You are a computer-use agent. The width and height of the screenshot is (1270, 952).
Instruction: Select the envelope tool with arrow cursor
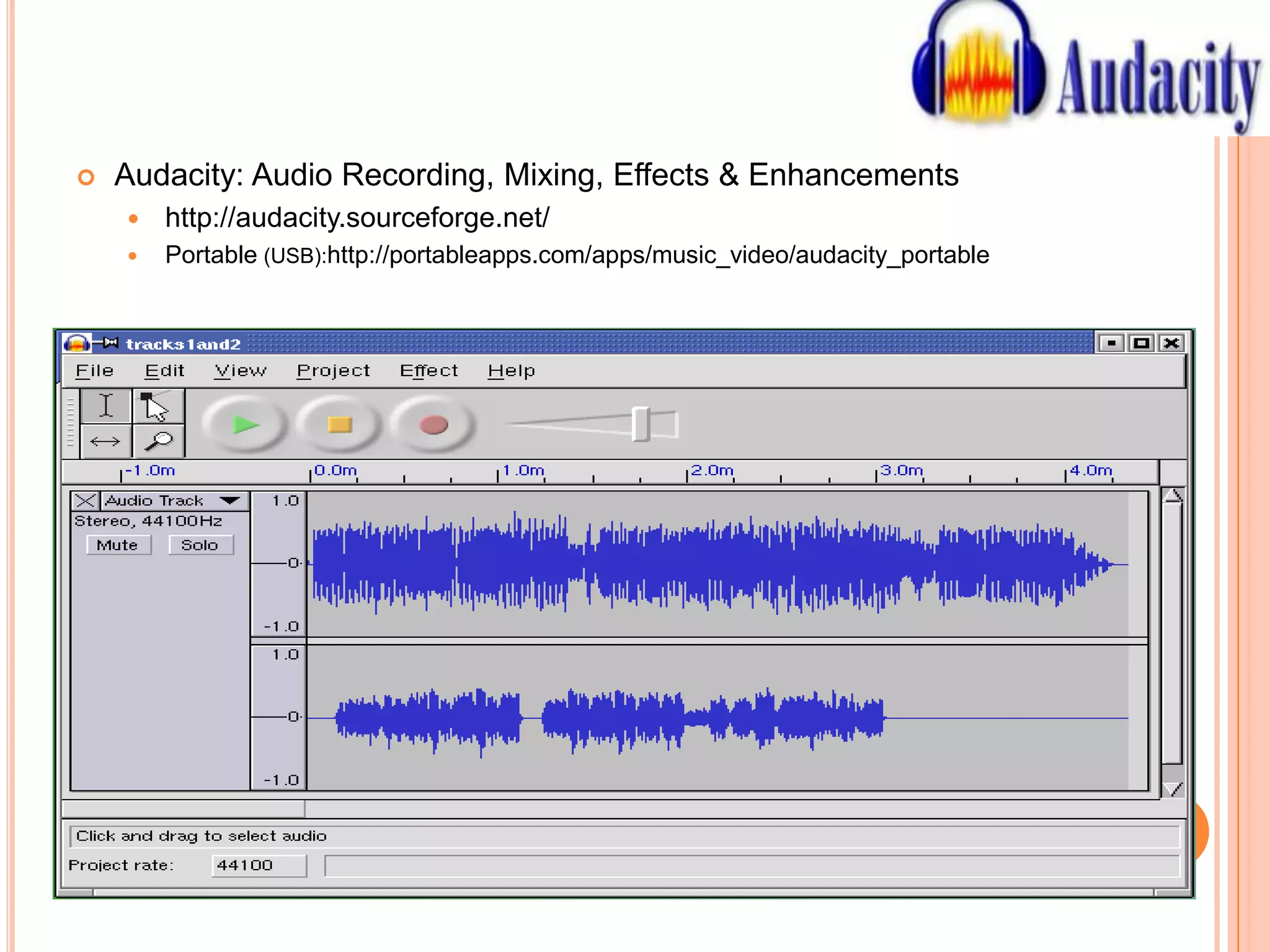click(159, 407)
